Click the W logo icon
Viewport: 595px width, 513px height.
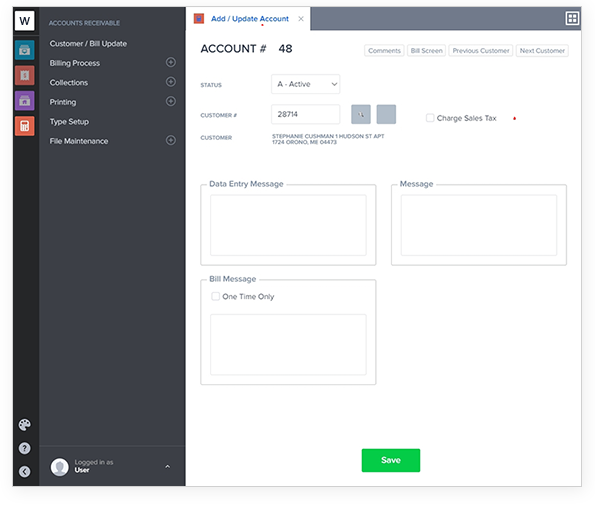click(25, 20)
